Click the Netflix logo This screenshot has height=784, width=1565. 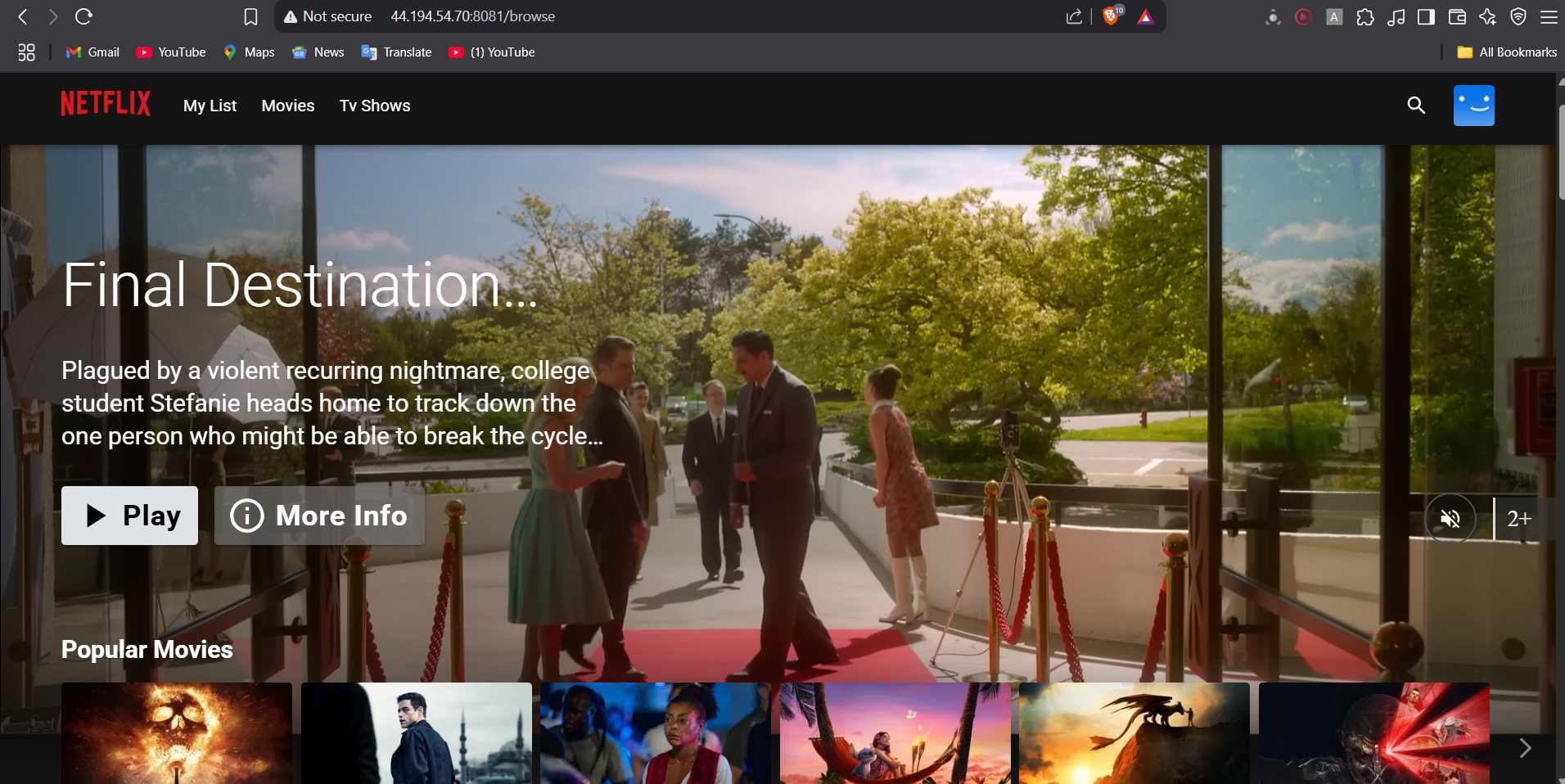105,104
